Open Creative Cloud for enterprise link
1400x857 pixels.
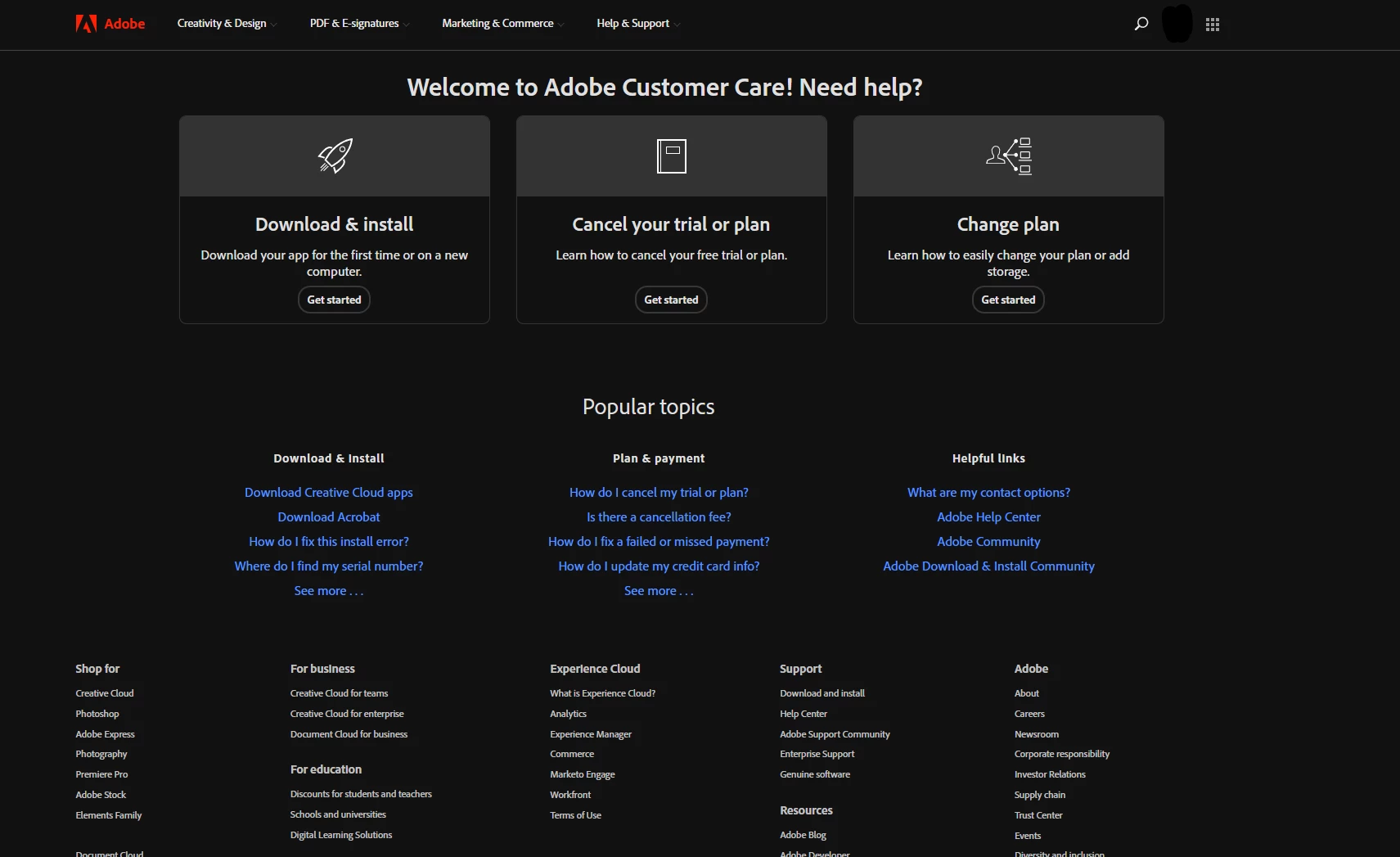click(x=347, y=714)
